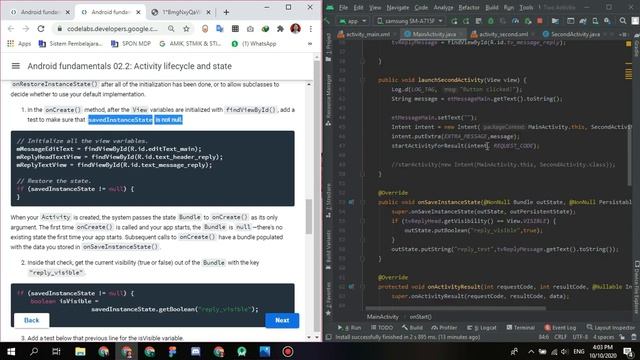
Task: Open the TODO tool window
Action: pos(382,327)
